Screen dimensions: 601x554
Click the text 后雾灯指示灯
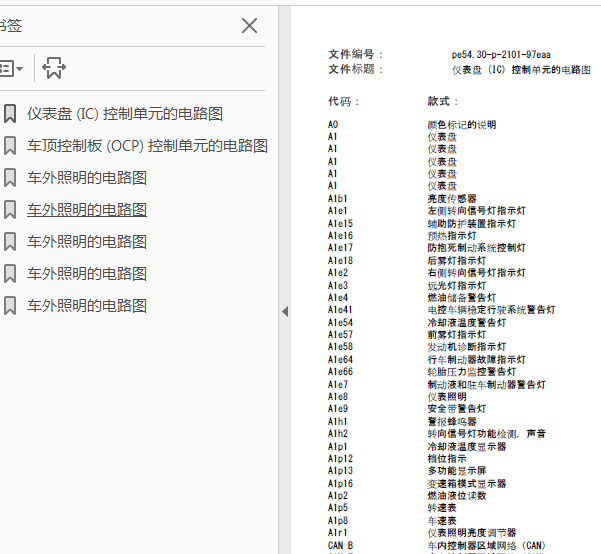tap(457, 261)
